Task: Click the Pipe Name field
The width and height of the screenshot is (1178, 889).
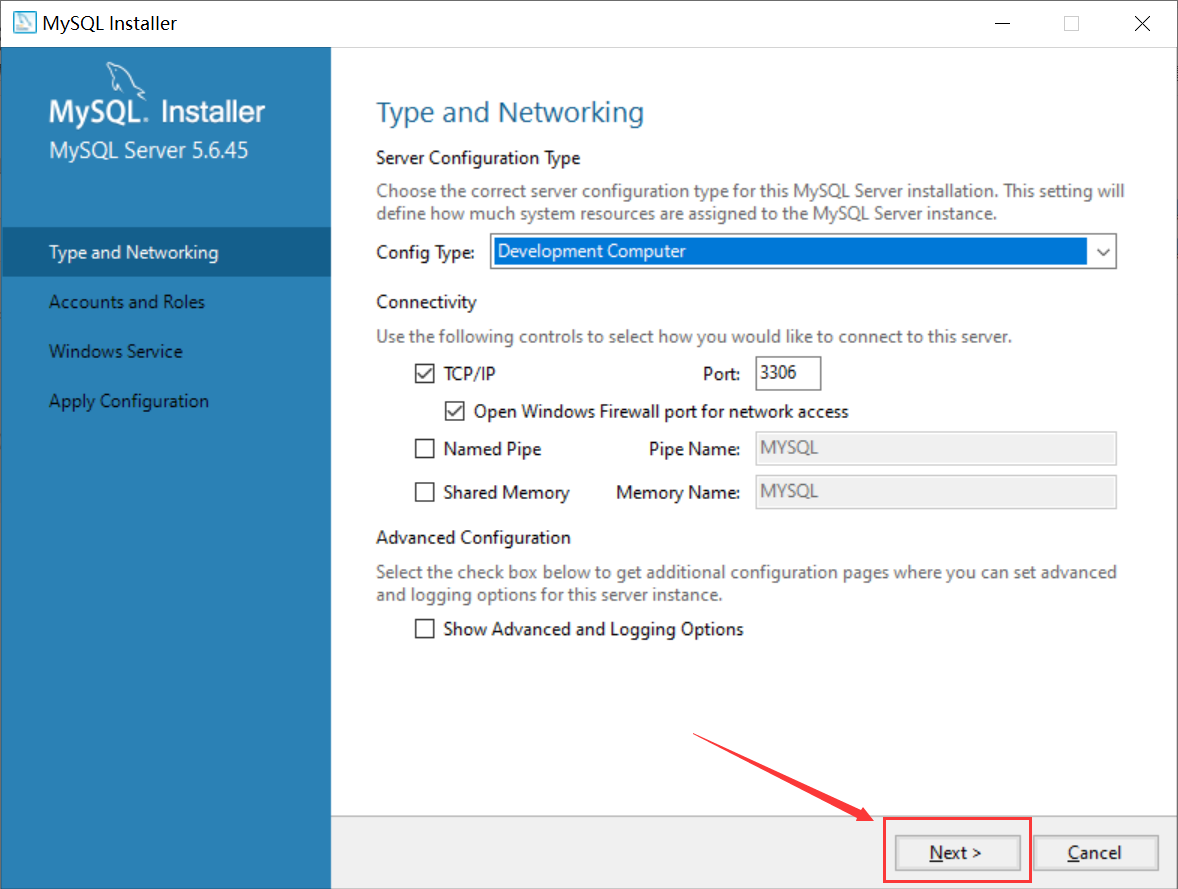Action: (936, 449)
